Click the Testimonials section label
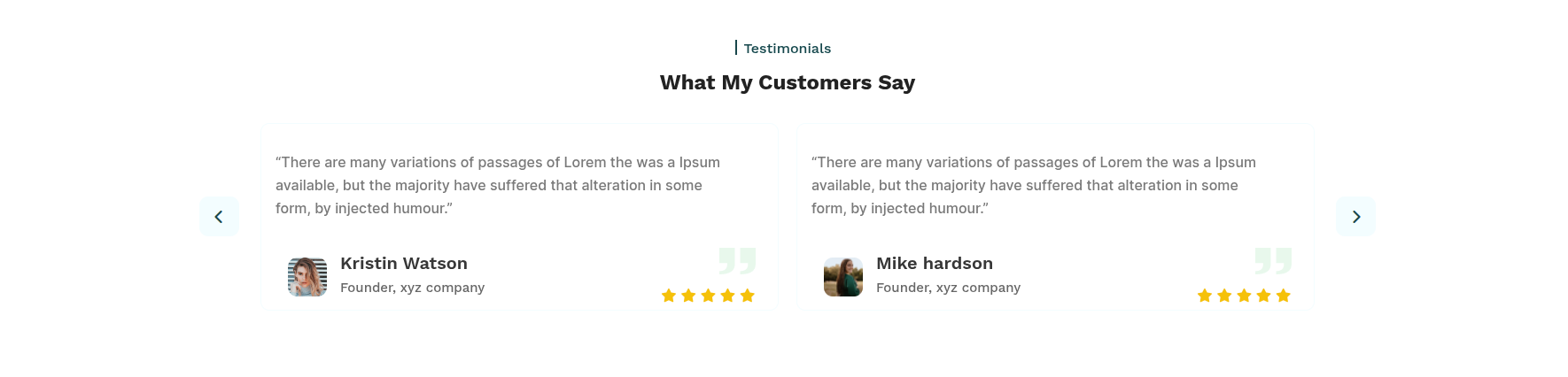The width and height of the screenshot is (1568, 377). [787, 49]
